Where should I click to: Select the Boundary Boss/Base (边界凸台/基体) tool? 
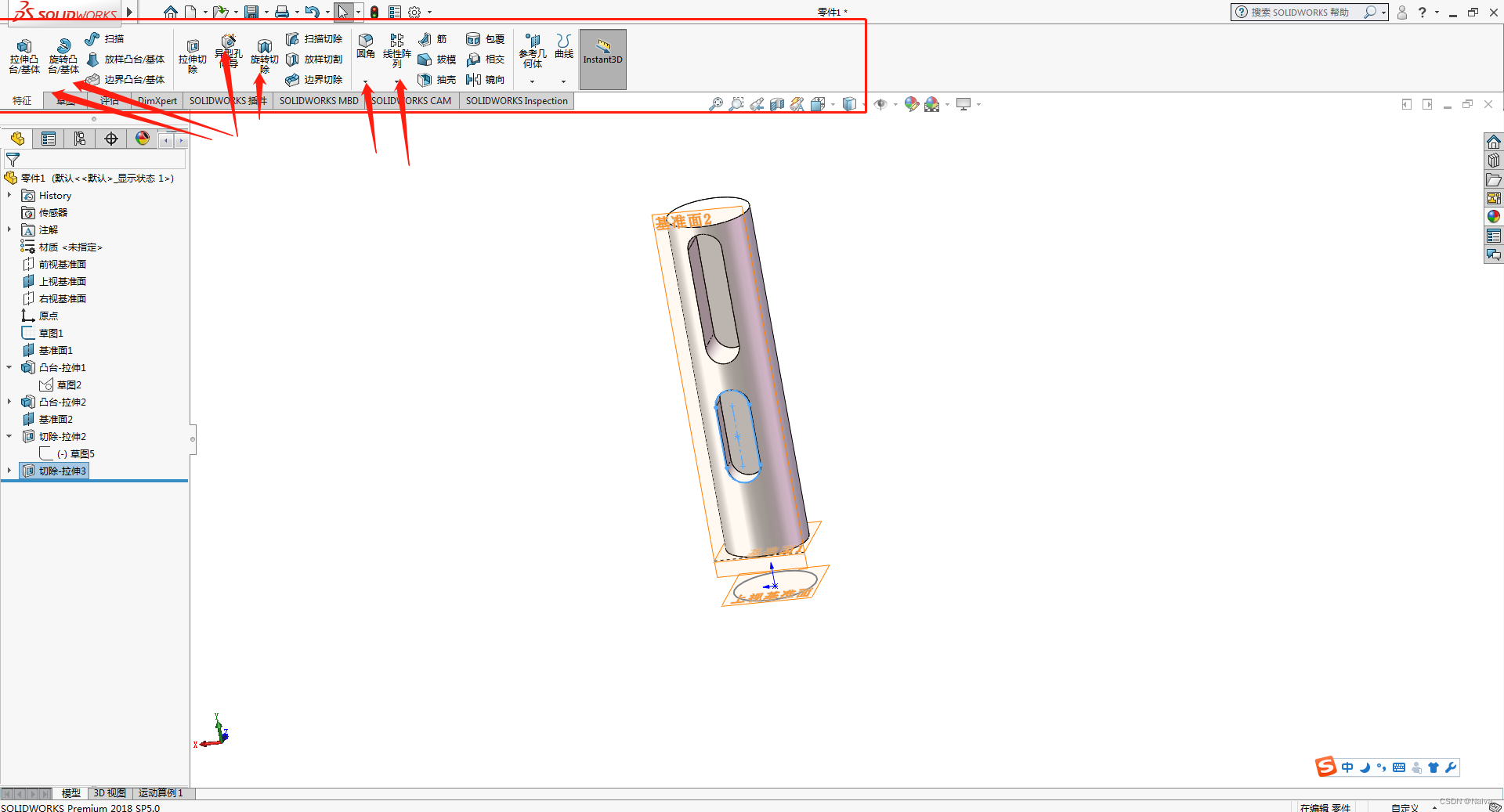pyautogui.click(x=125, y=79)
